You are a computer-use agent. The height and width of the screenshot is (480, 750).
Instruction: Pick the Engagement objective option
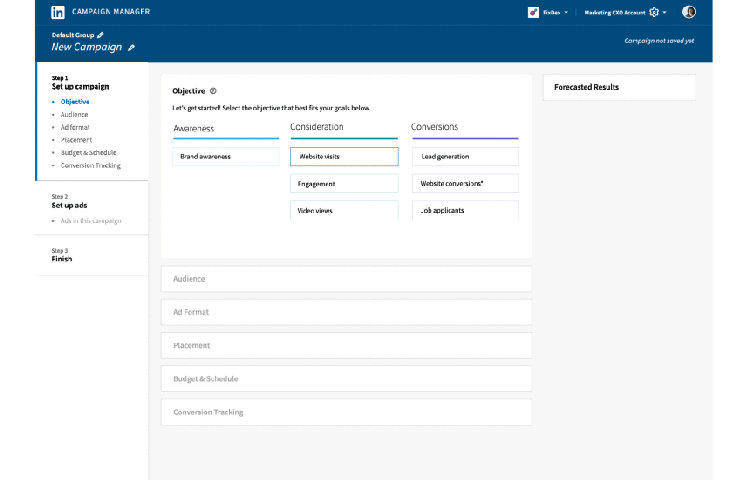pos(344,184)
